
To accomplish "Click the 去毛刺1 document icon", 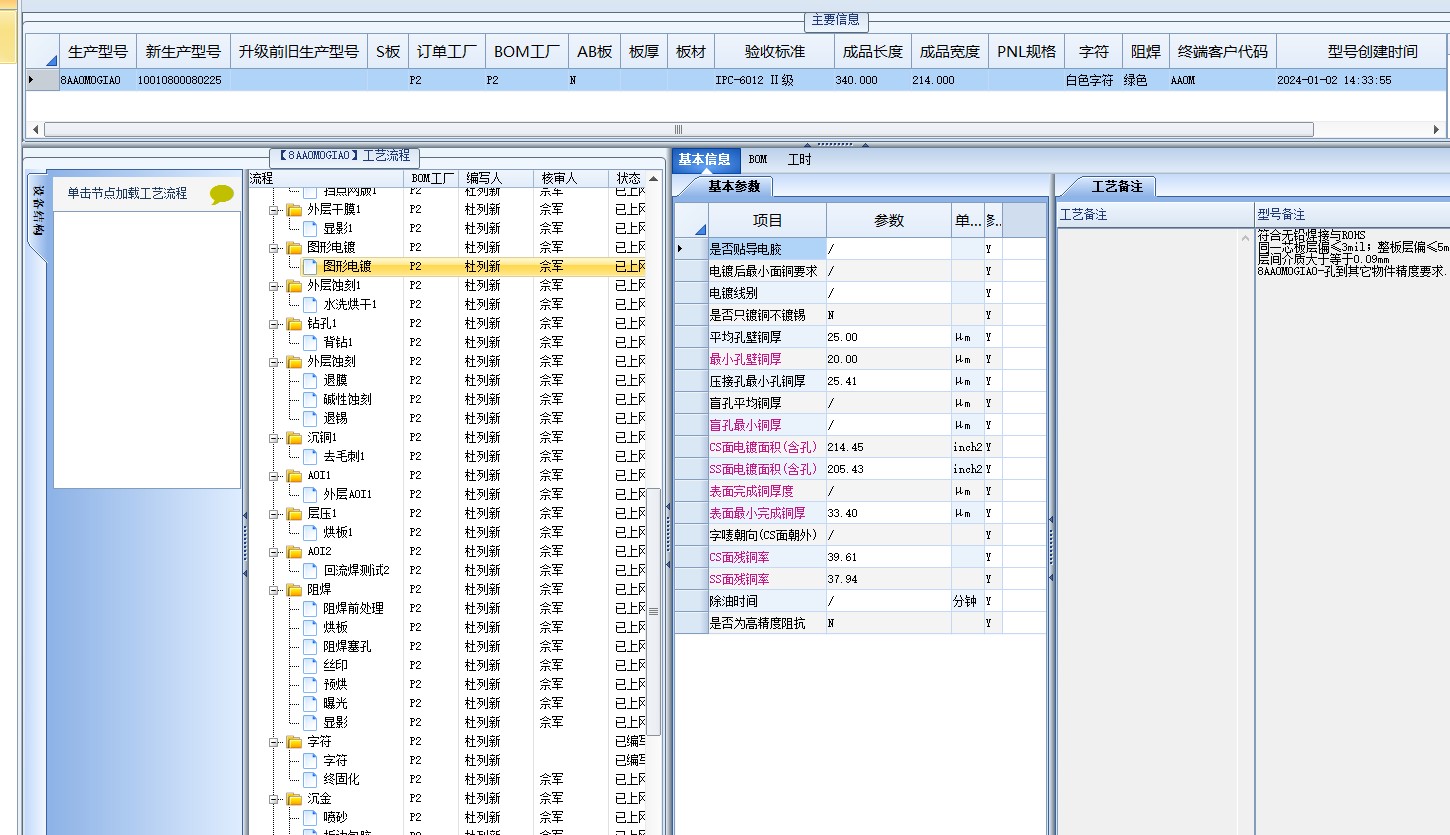I will [310, 457].
